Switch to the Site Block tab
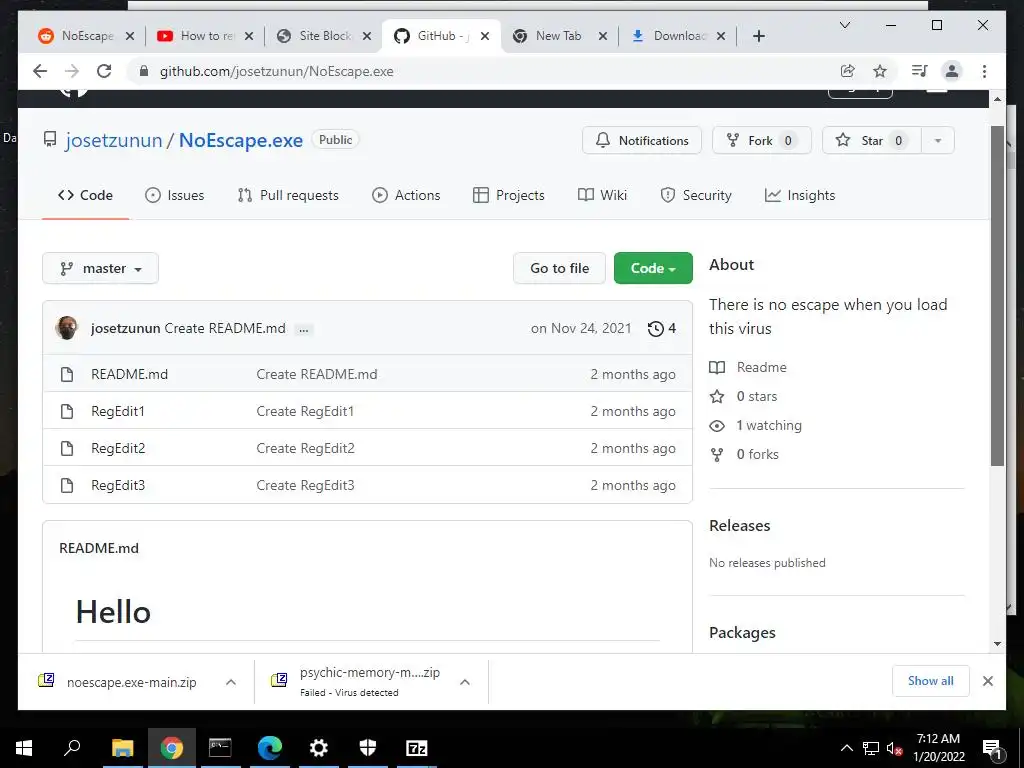The image size is (1024, 768). (x=325, y=36)
